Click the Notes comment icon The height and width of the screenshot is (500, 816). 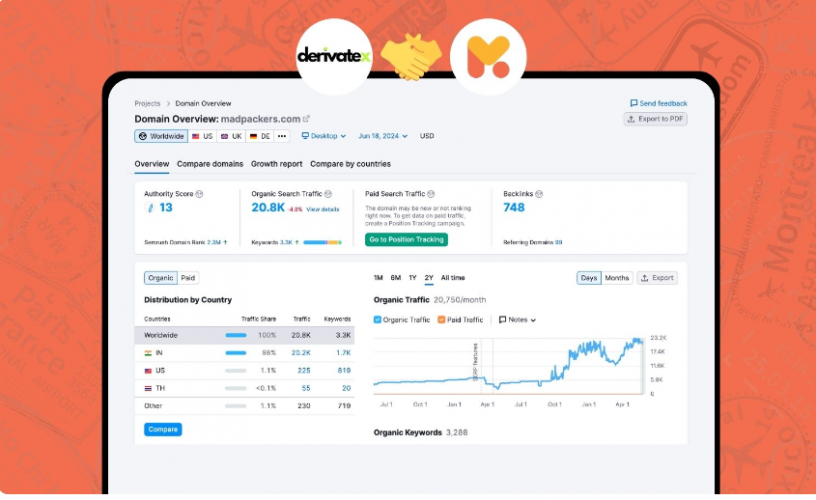point(502,319)
